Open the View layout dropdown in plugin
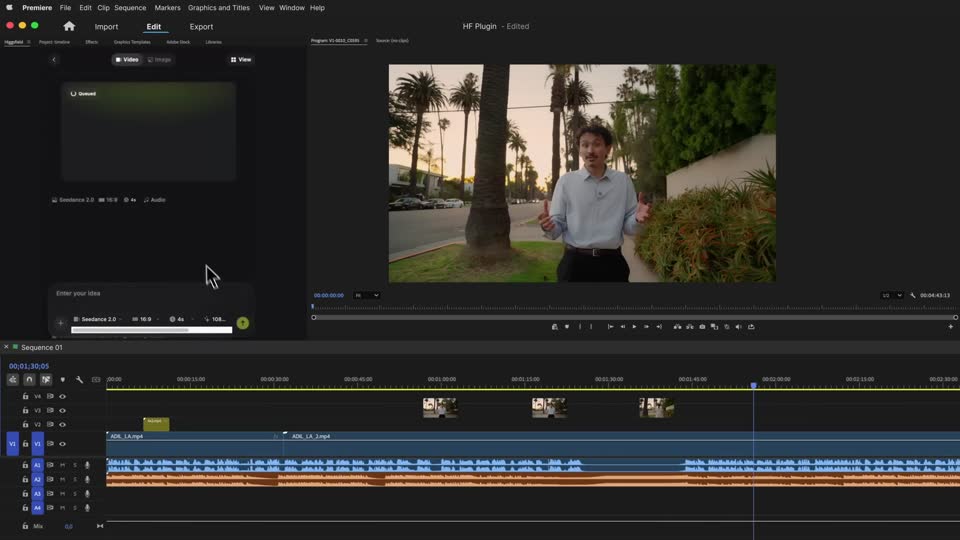This screenshot has height=540, width=960. click(x=241, y=59)
